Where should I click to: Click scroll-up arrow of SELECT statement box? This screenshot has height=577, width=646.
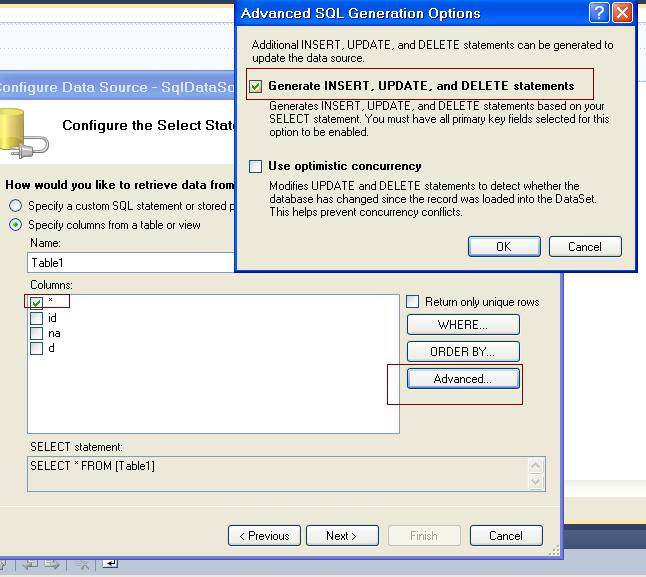[536, 466]
